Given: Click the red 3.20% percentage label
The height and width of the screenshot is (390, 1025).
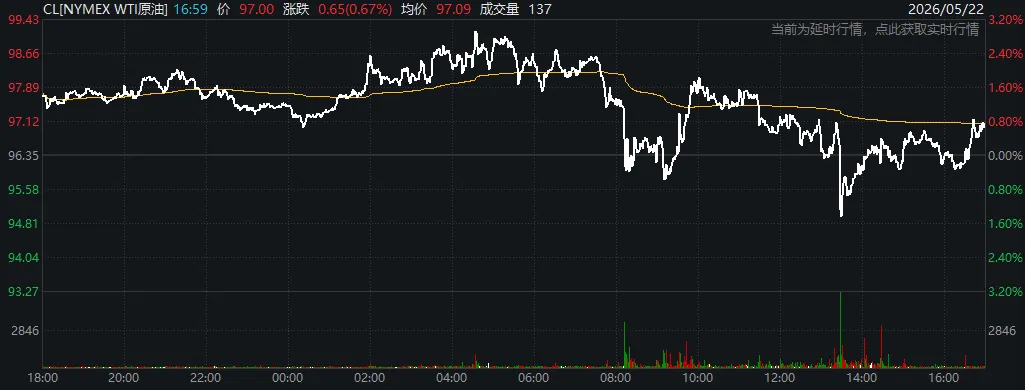Looking at the screenshot, I should pos(1006,20).
